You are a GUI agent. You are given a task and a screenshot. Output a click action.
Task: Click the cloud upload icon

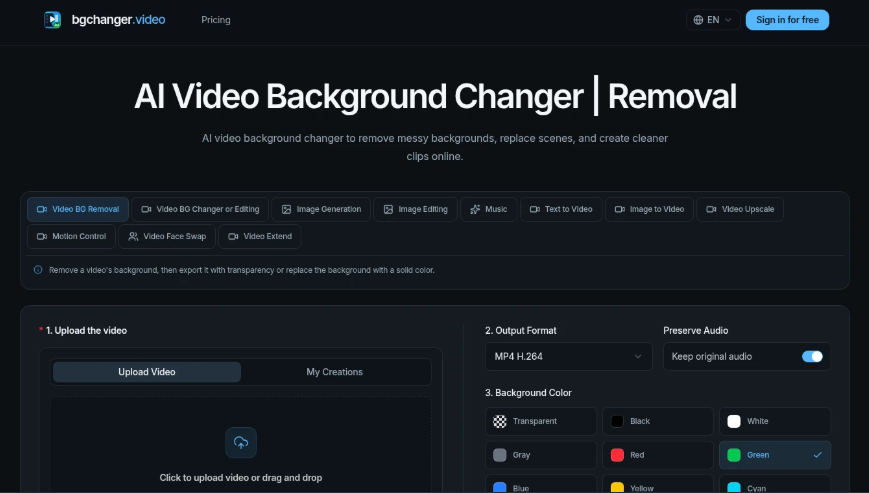click(241, 443)
